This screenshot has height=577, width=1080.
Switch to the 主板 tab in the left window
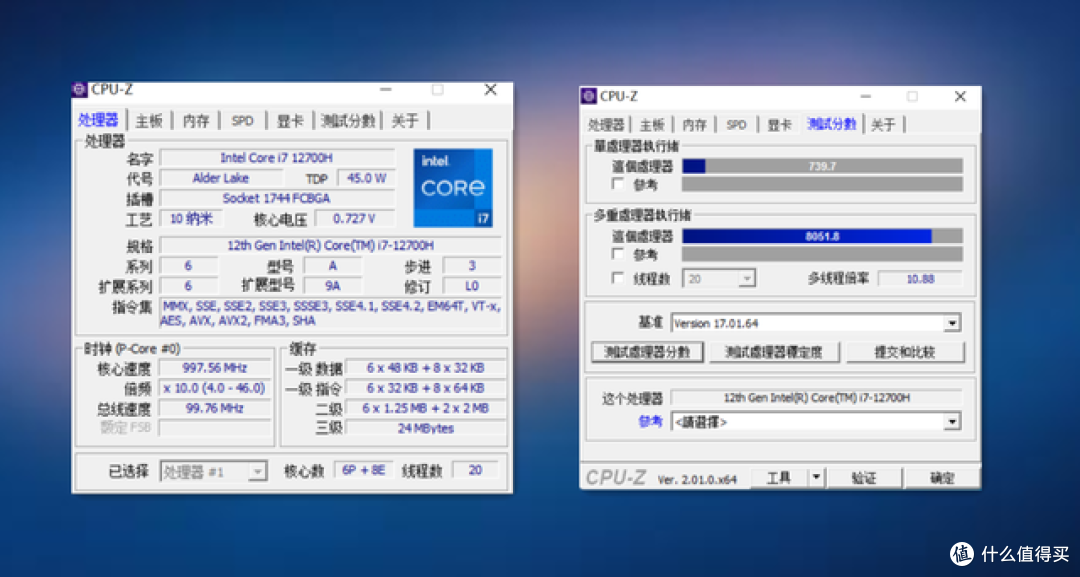point(149,121)
